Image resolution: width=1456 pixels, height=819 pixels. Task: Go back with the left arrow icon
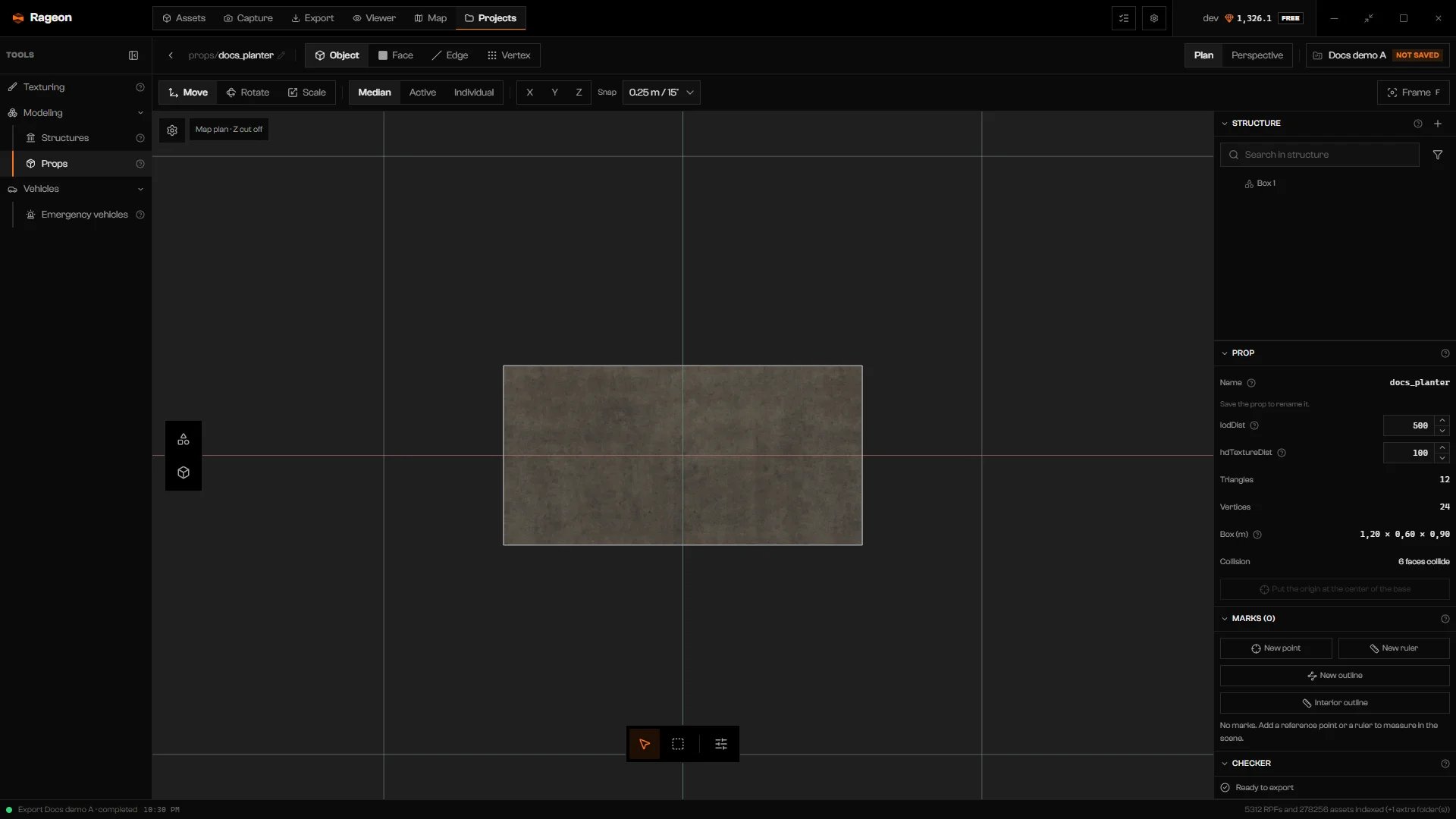[x=171, y=55]
